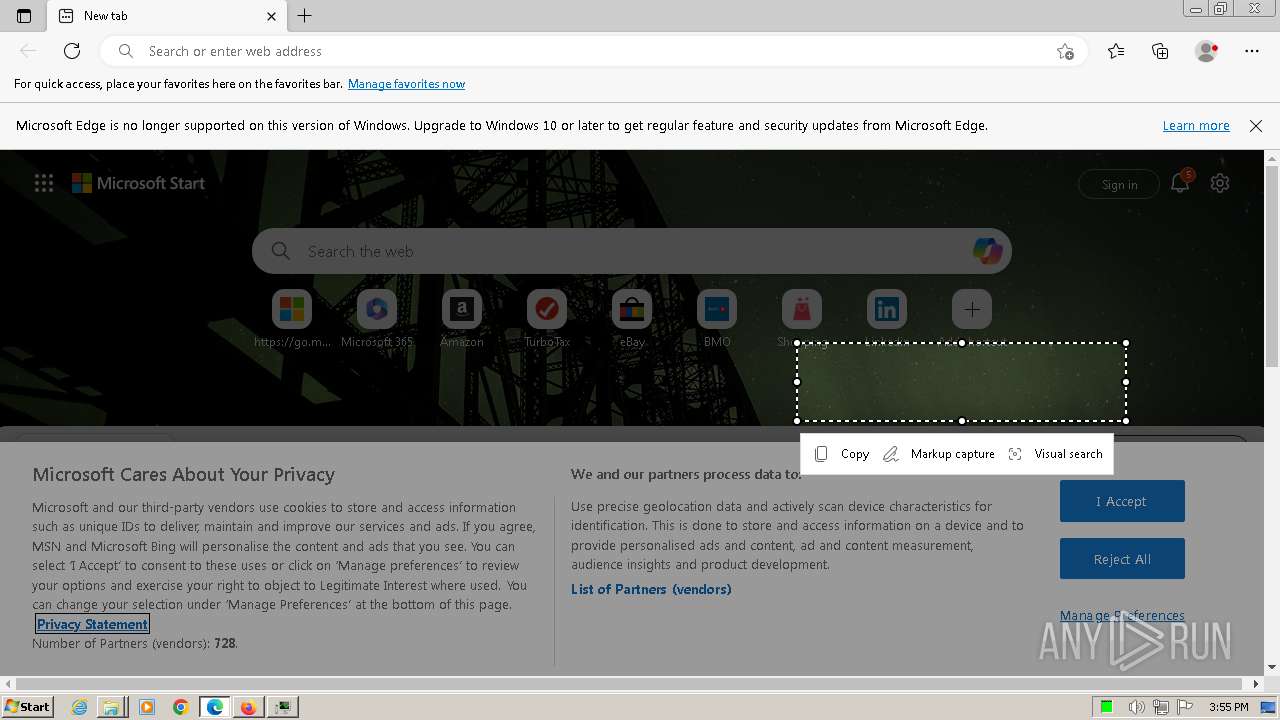1280x720 pixels.
Task: Click the Search the web box
Action: 632,251
